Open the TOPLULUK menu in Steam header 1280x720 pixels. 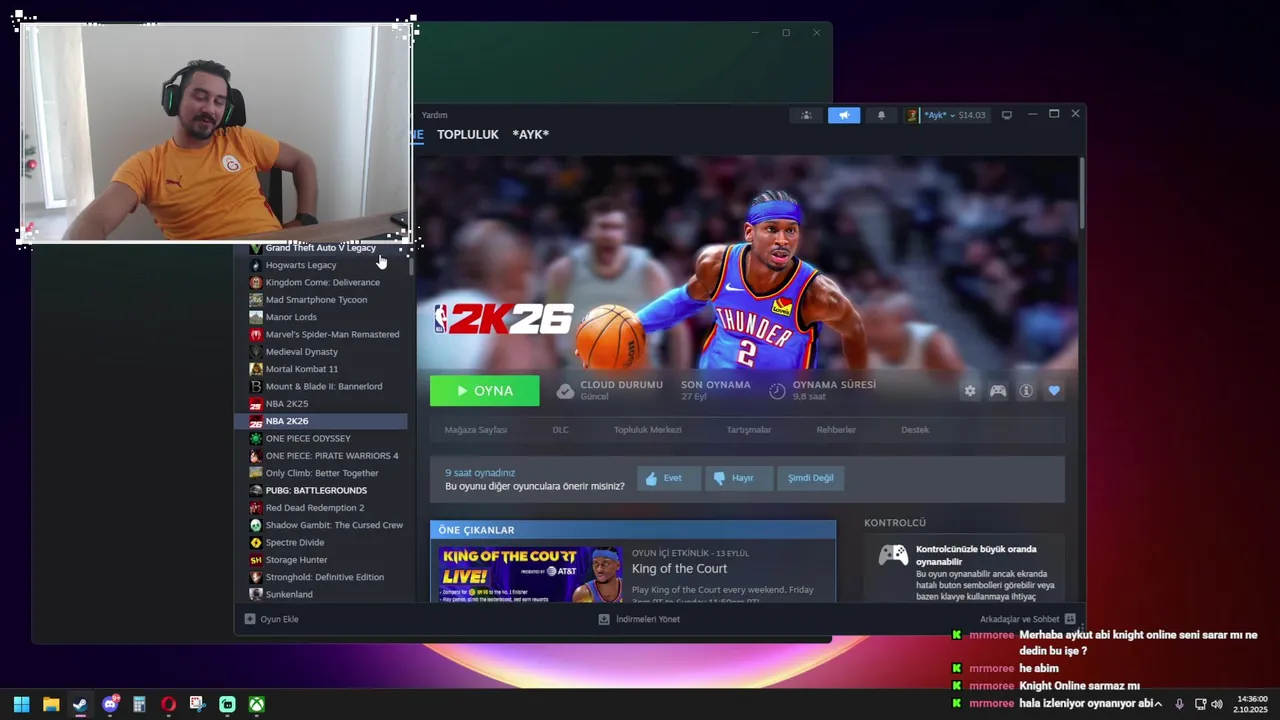(467, 134)
